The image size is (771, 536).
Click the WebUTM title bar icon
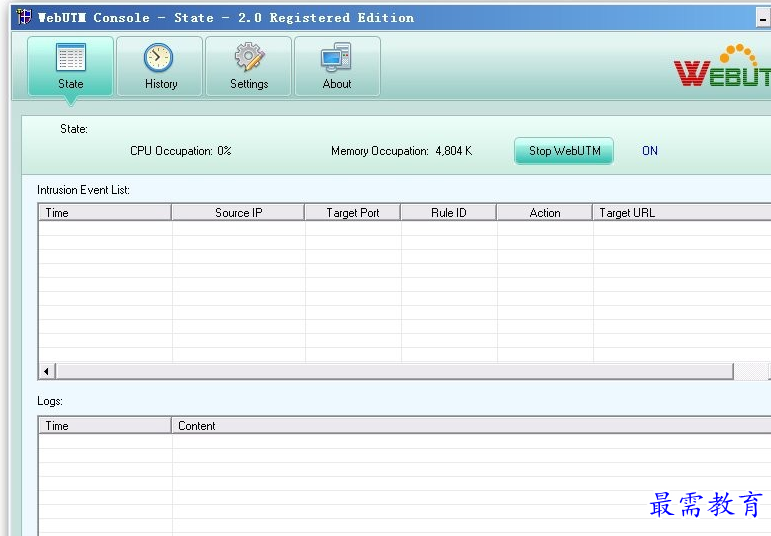(24, 17)
